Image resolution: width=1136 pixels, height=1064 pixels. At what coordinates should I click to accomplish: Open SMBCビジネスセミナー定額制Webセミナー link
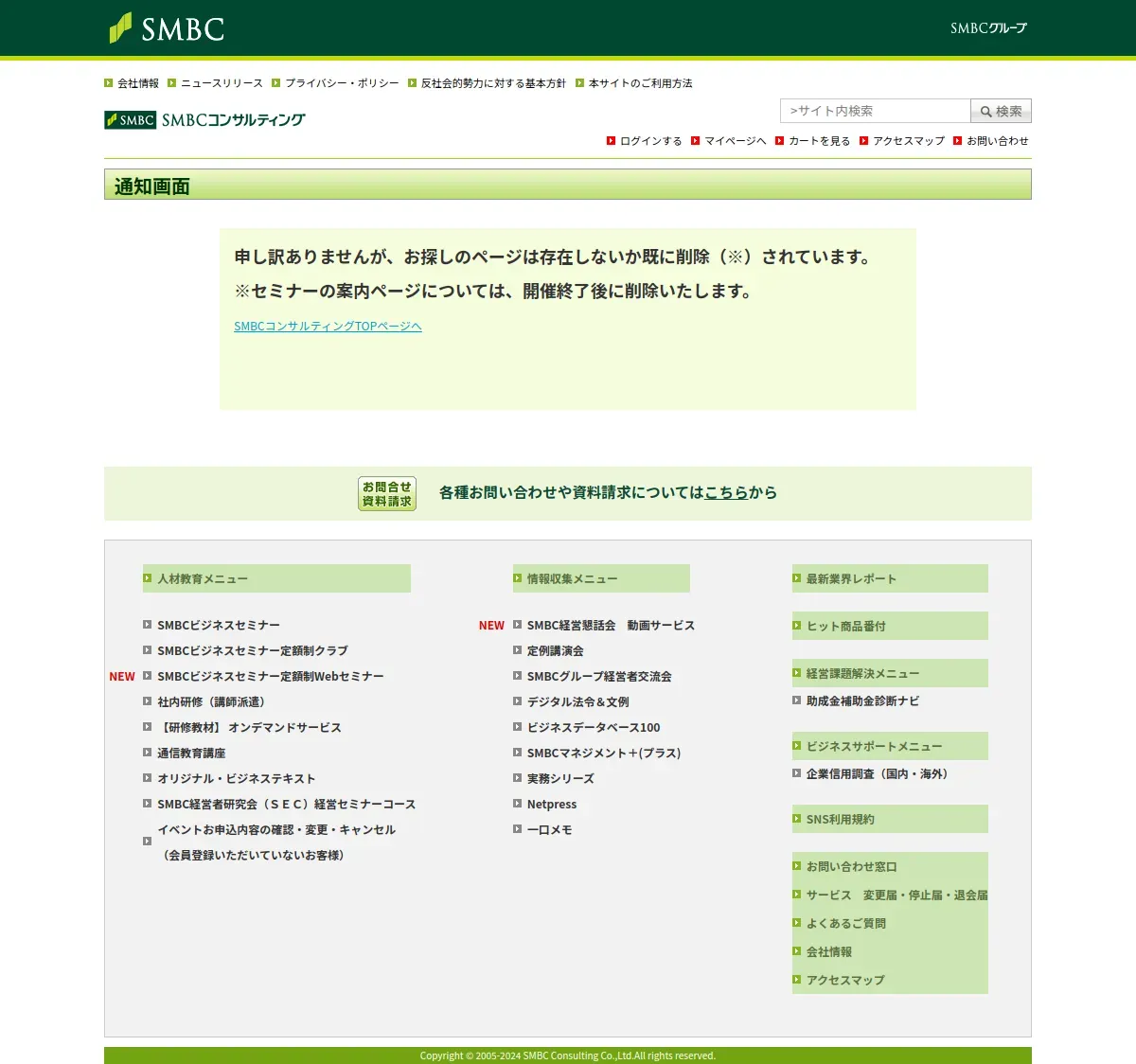click(271, 677)
